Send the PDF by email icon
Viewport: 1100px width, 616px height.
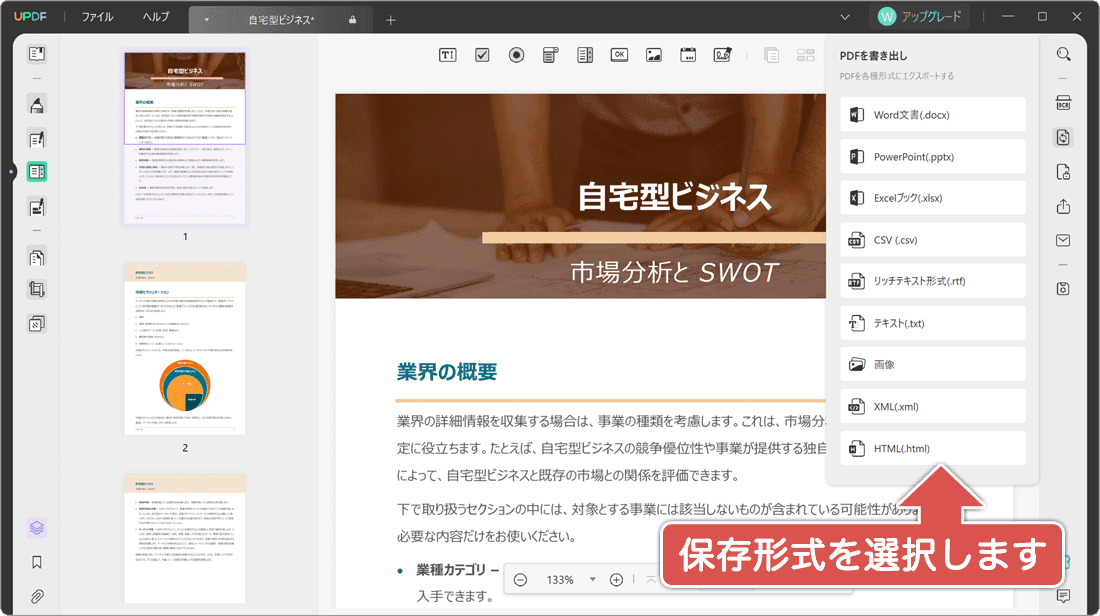1064,240
